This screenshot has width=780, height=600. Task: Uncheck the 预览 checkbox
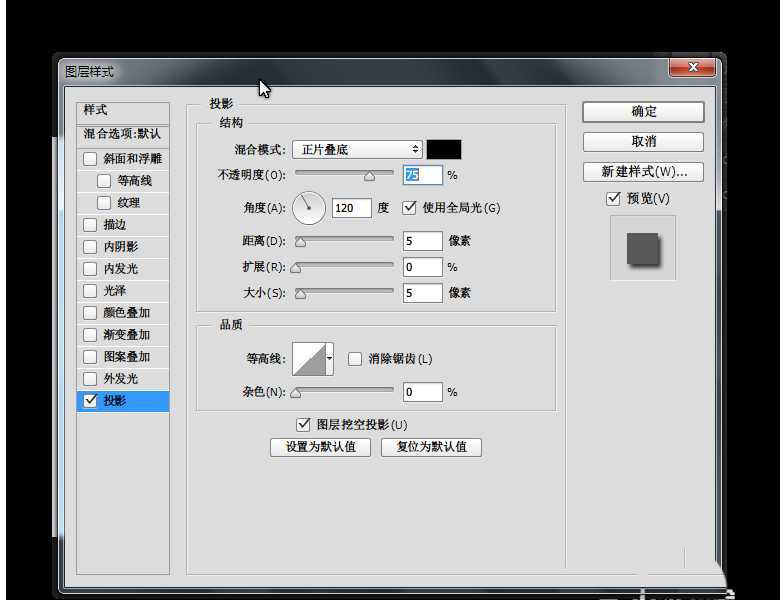614,199
